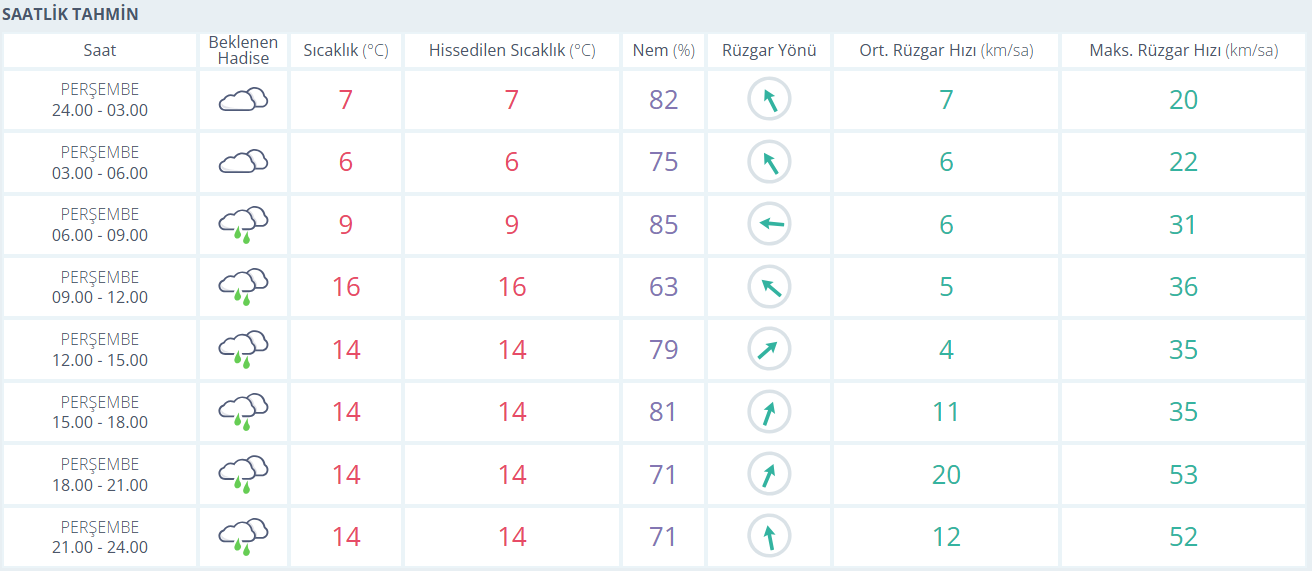This screenshot has width=1312, height=571.
Task: Click the Nem (%) column header
Action: coord(663,51)
